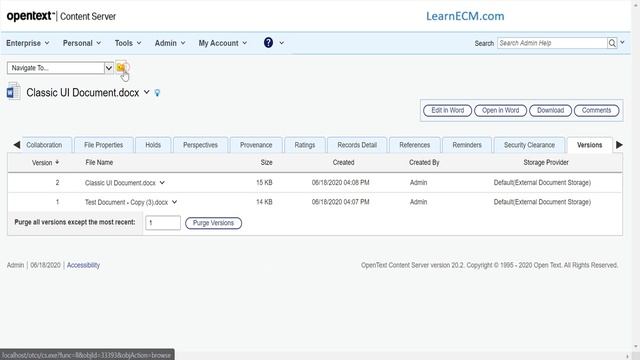Switch to the Security Clearance tab

[529, 145]
